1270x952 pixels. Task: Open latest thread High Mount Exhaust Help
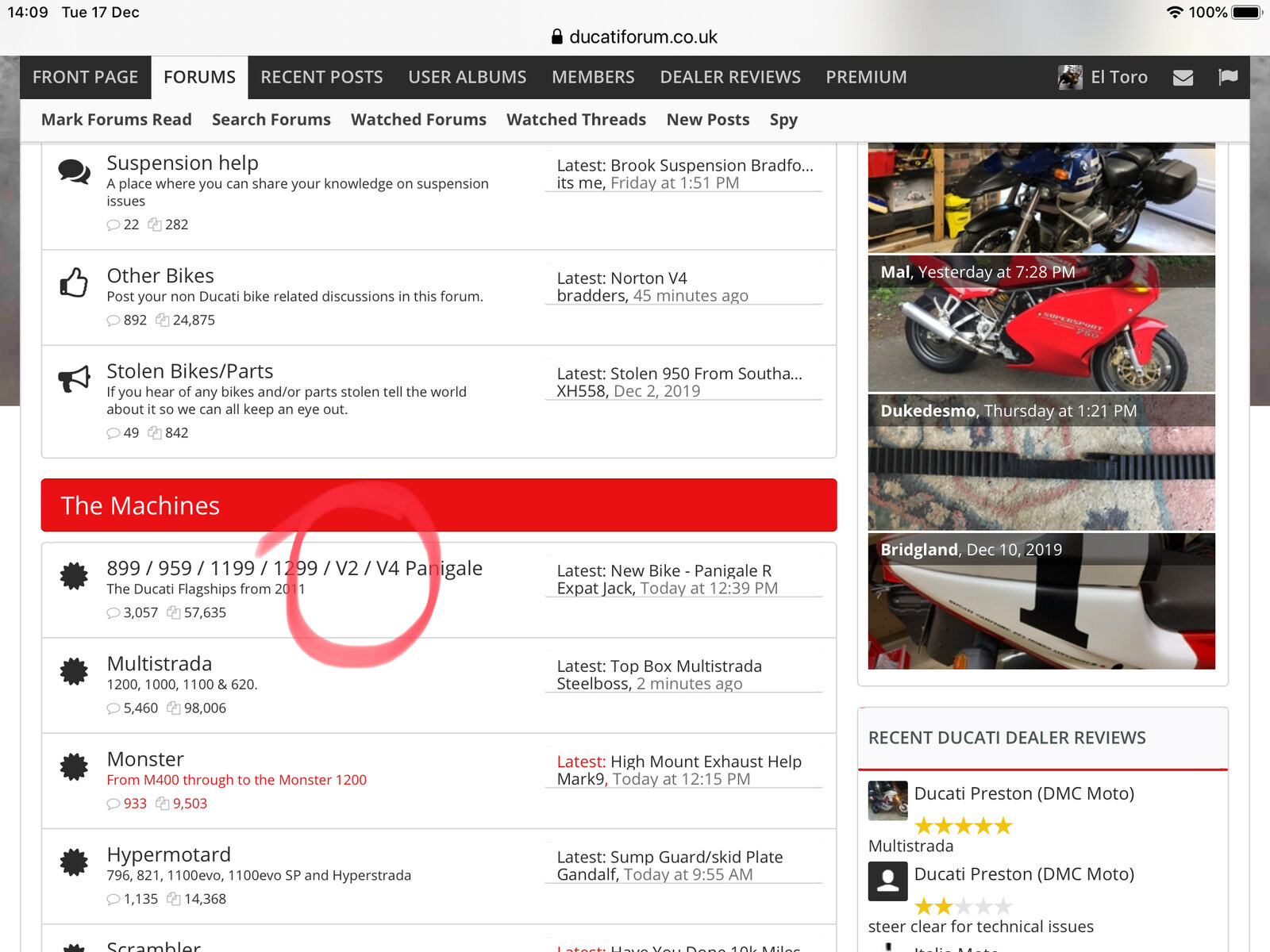pos(706,762)
